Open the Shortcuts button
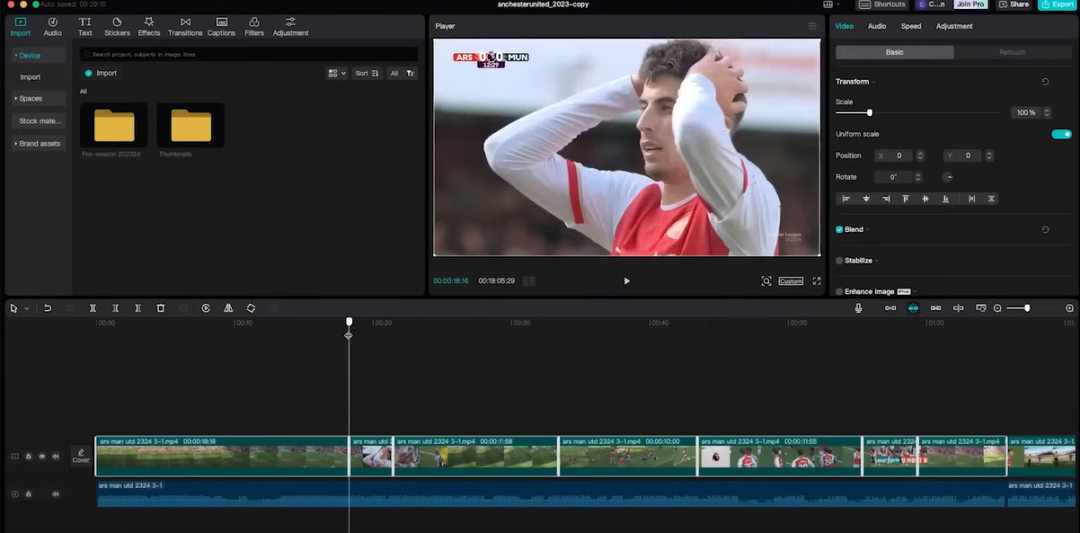This screenshot has width=1080, height=533. coord(884,5)
